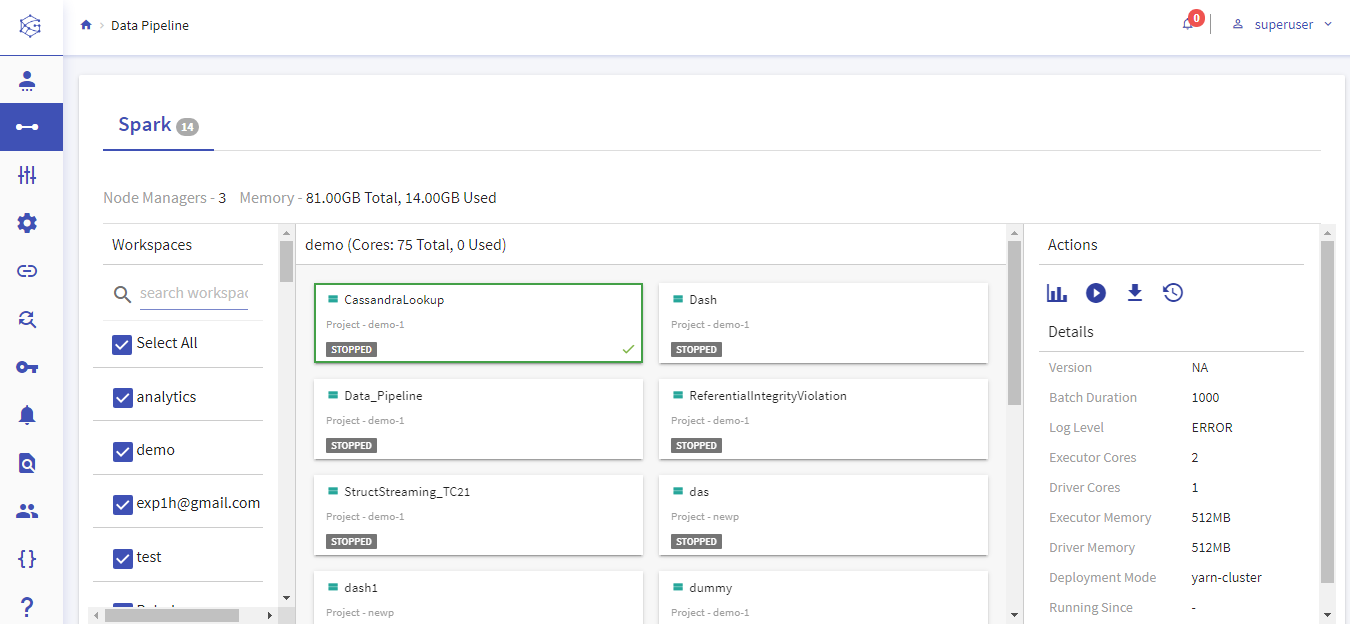Viewport: 1350px width, 624px height.
Task: Click the workspace search magnifier icon
Action: coord(123,294)
